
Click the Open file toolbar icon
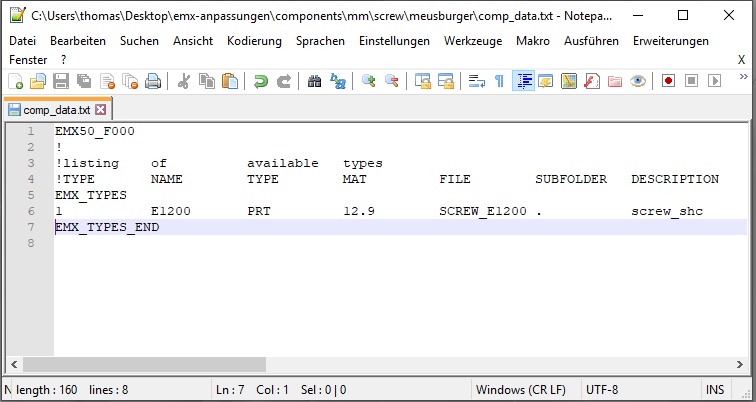(x=38, y=81)
